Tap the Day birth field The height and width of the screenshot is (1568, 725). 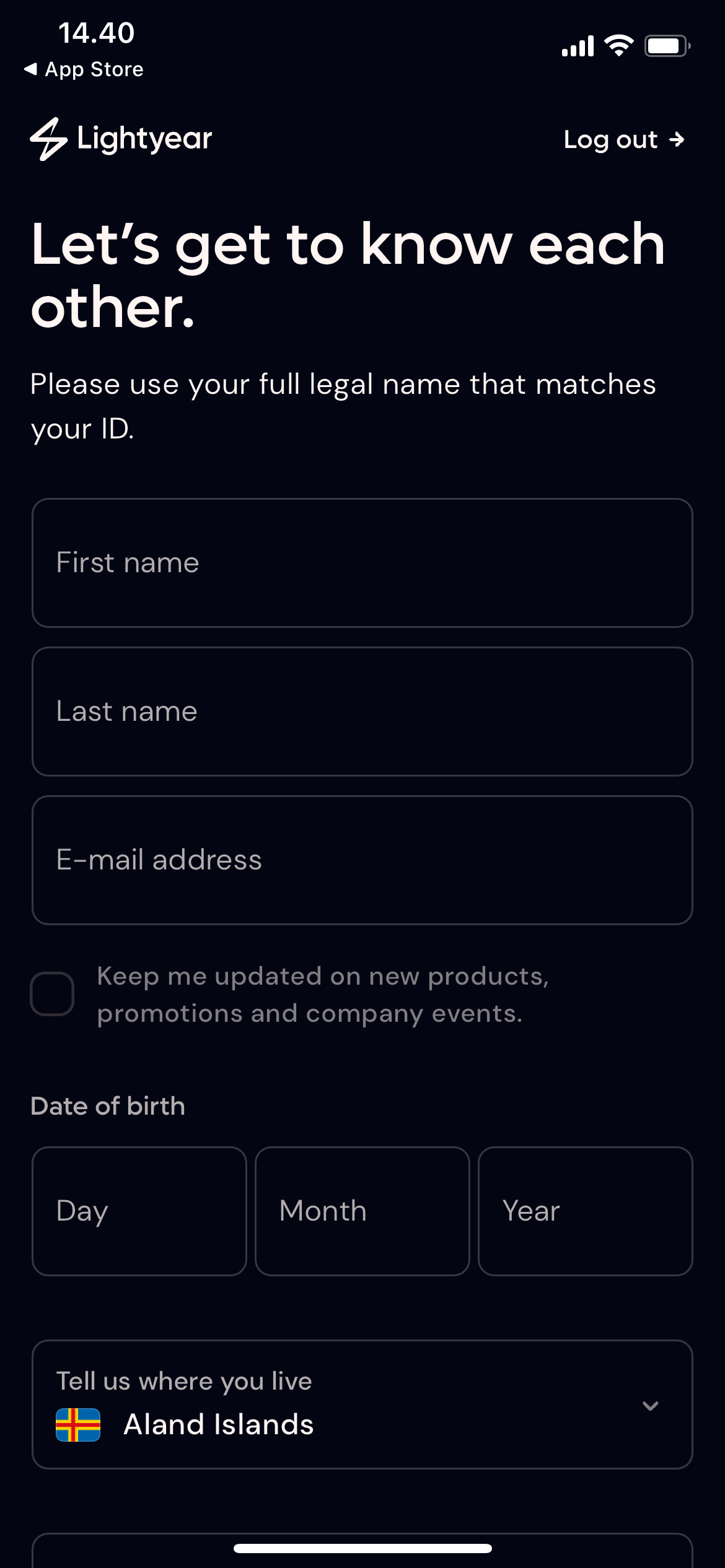point(139,1211)
